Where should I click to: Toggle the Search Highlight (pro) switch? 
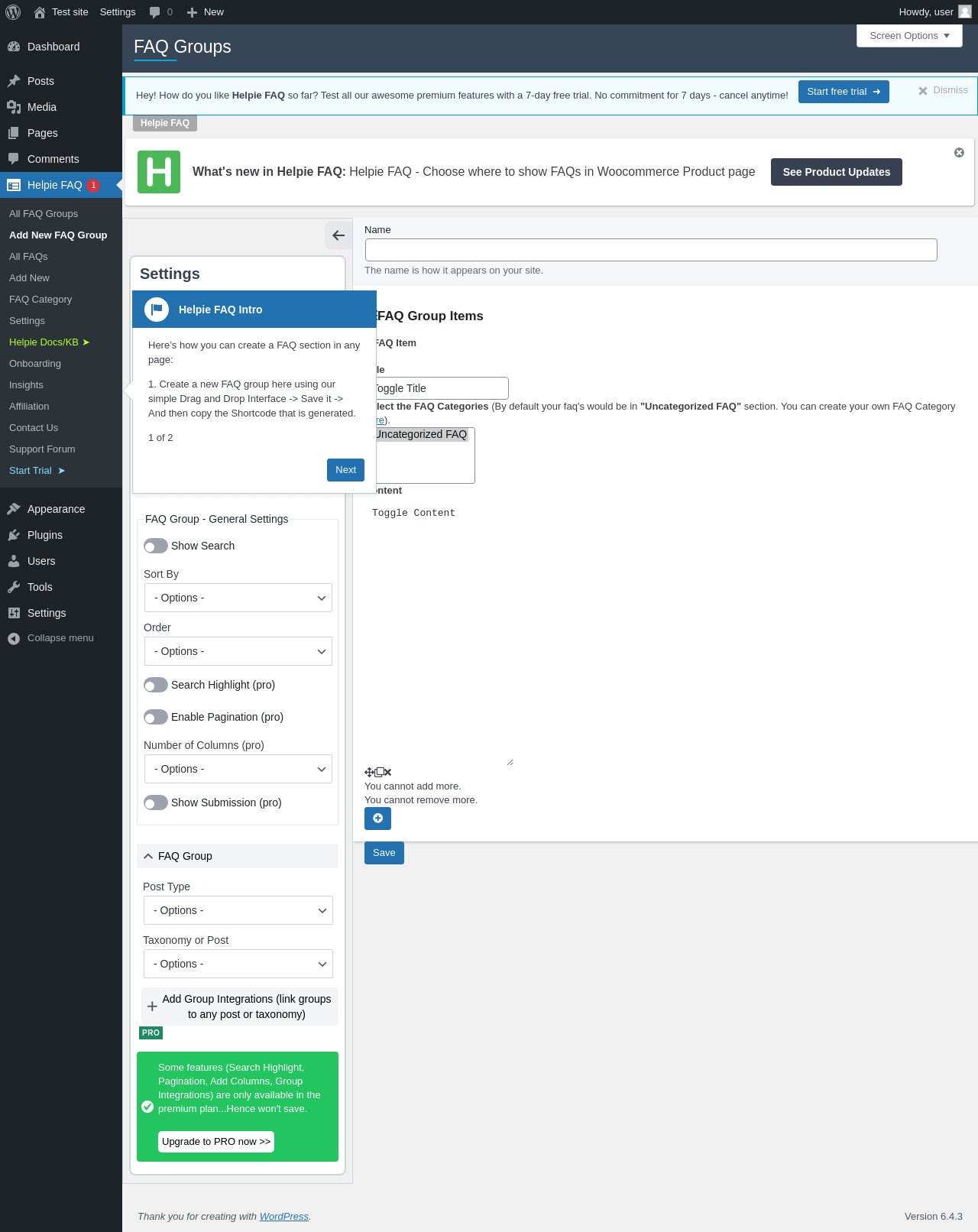[156, 685]
